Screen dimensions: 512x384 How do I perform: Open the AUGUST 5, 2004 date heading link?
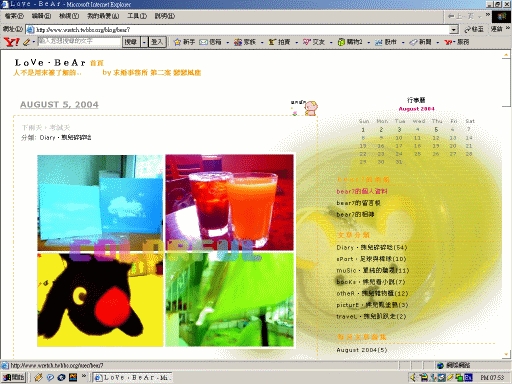click(x=59, y=105)
